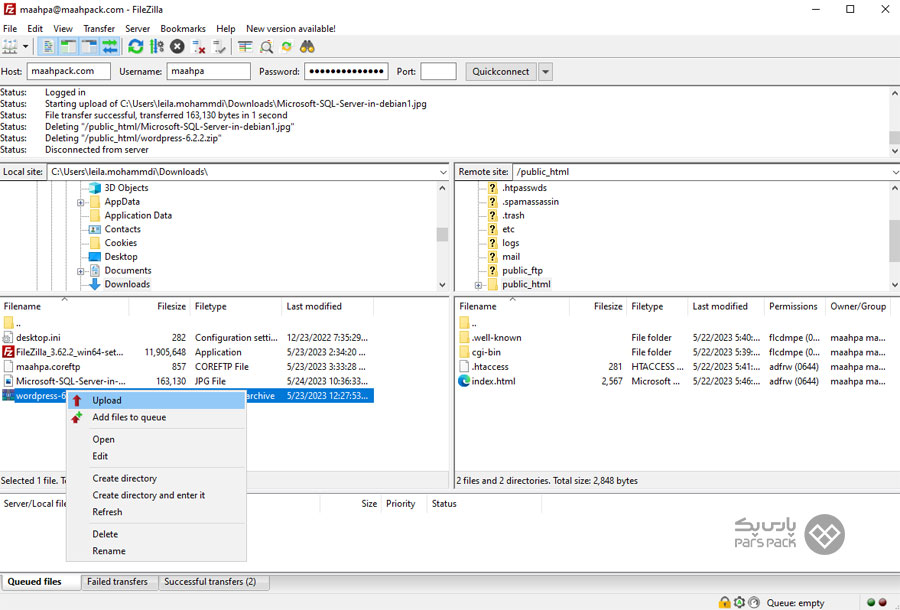Refresh file and folder lists
Screen dimensions: 900x610
click(x=136, y=47)
